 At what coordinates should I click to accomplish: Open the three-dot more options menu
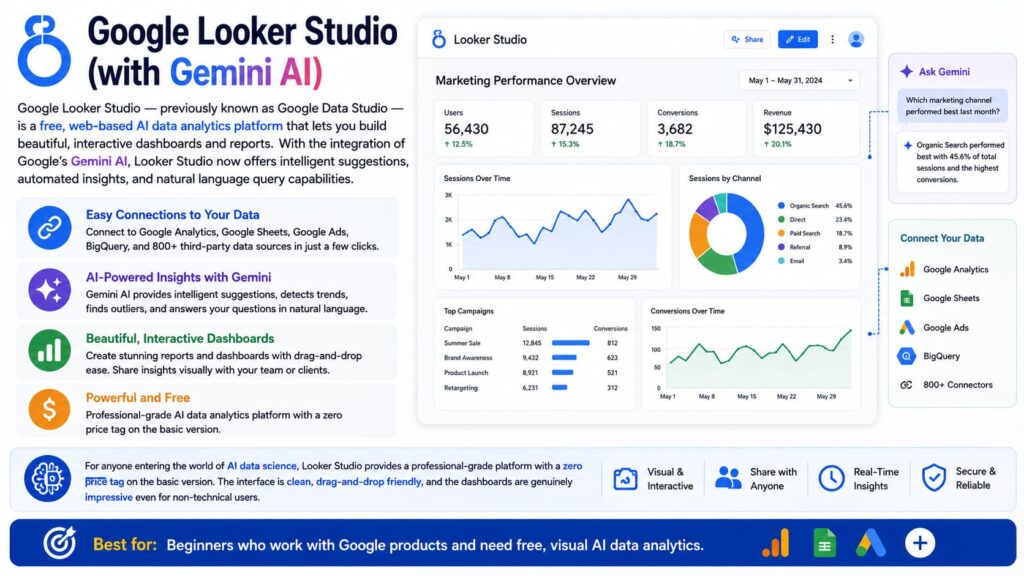[832, 39]
